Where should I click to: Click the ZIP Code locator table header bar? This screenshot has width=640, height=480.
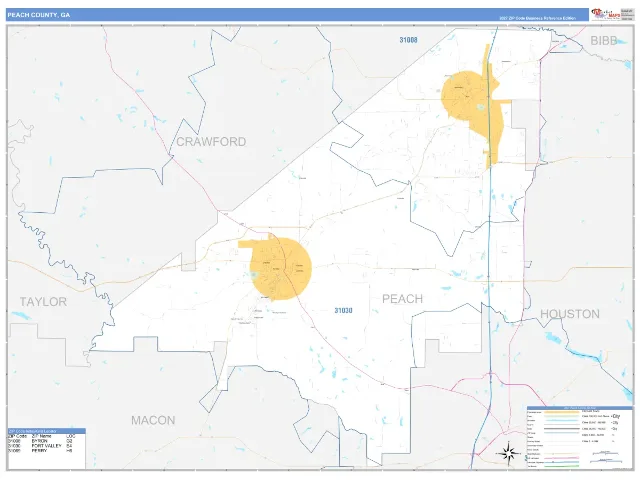click(x=47, y=431)
